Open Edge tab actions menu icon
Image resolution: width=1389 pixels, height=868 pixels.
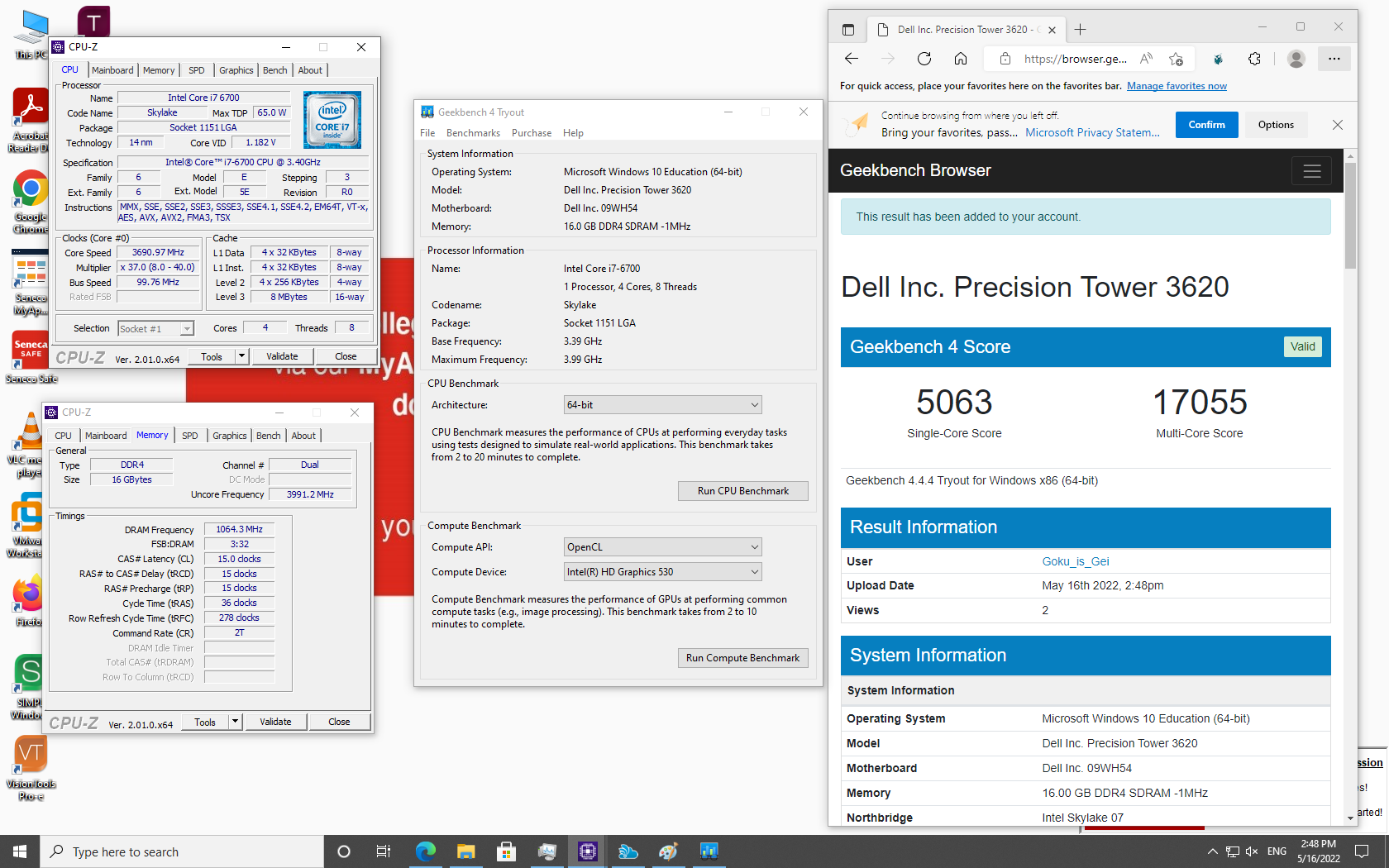pyautogui.click(x=848, y=30)
